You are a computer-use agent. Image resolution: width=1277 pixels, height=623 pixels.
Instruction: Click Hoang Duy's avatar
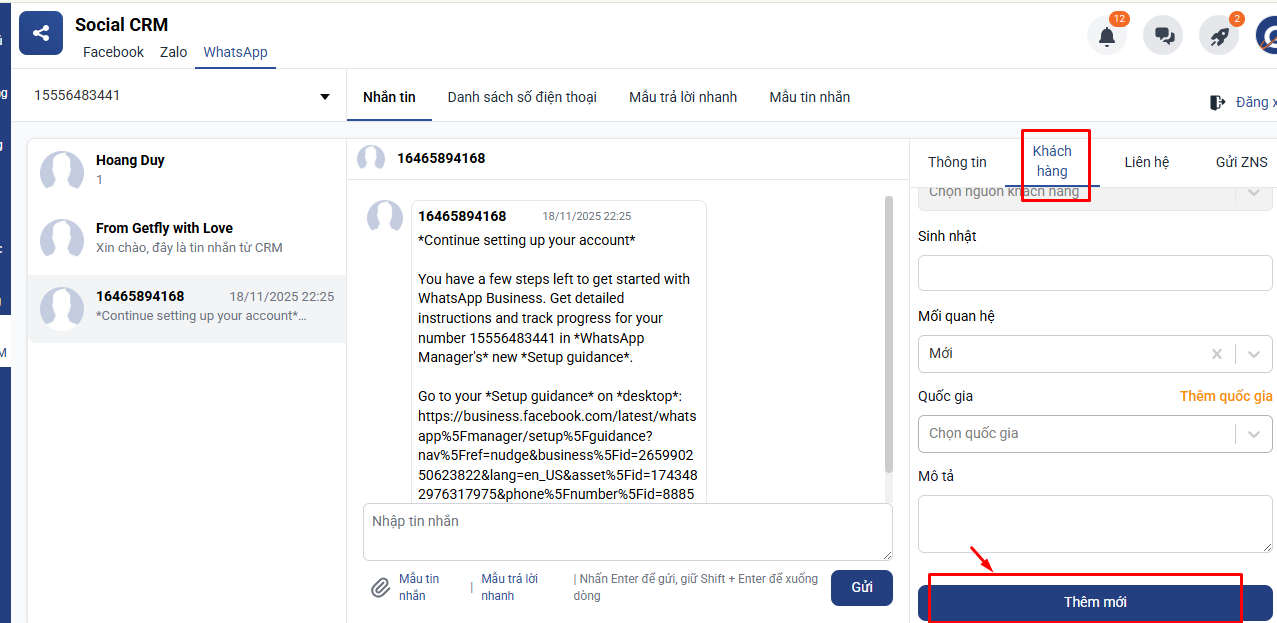(62, 171)
